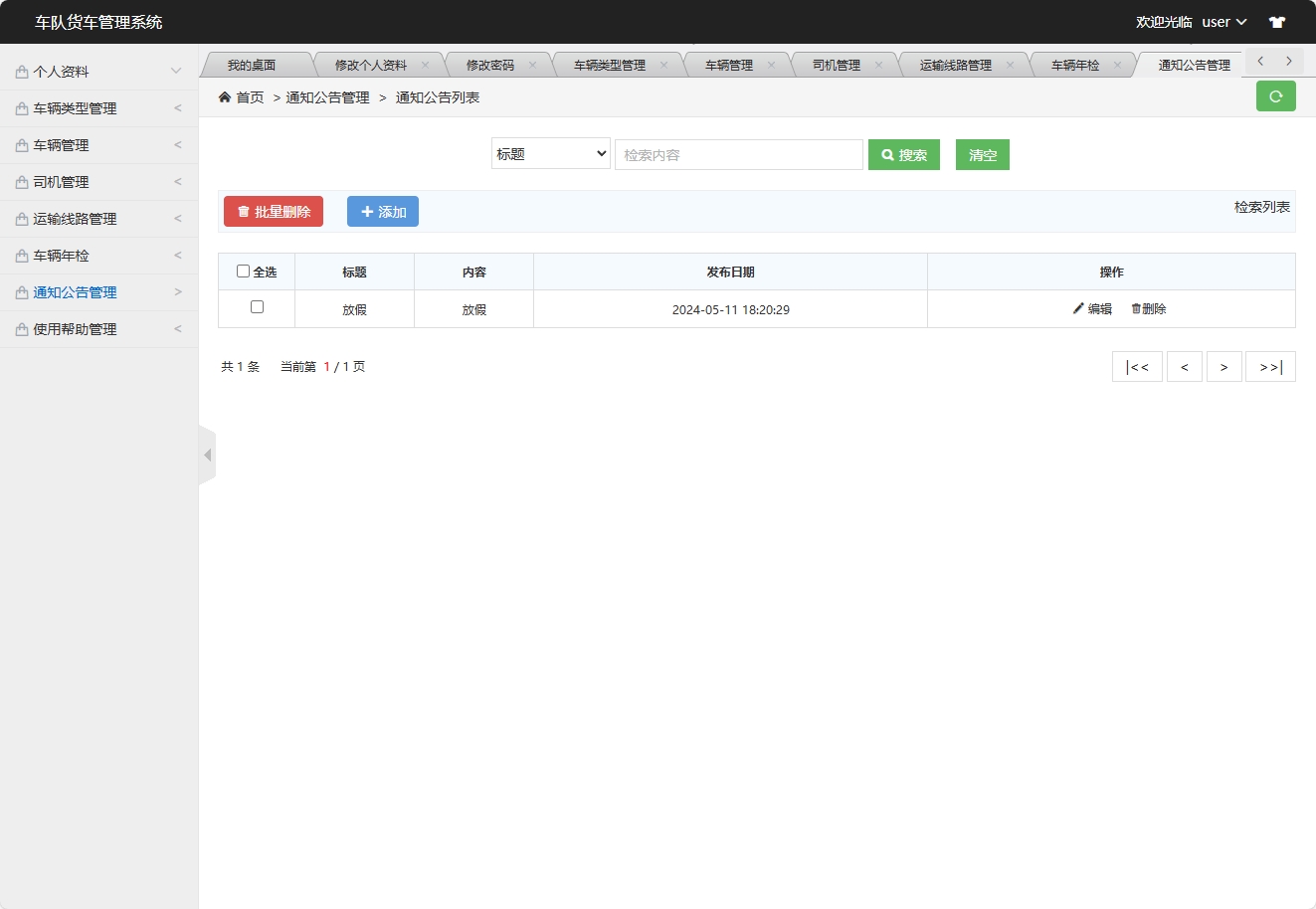Click the magnifier icon on the 搜索 button
This screenshot has width=1316, height=909.
[888, 154]
